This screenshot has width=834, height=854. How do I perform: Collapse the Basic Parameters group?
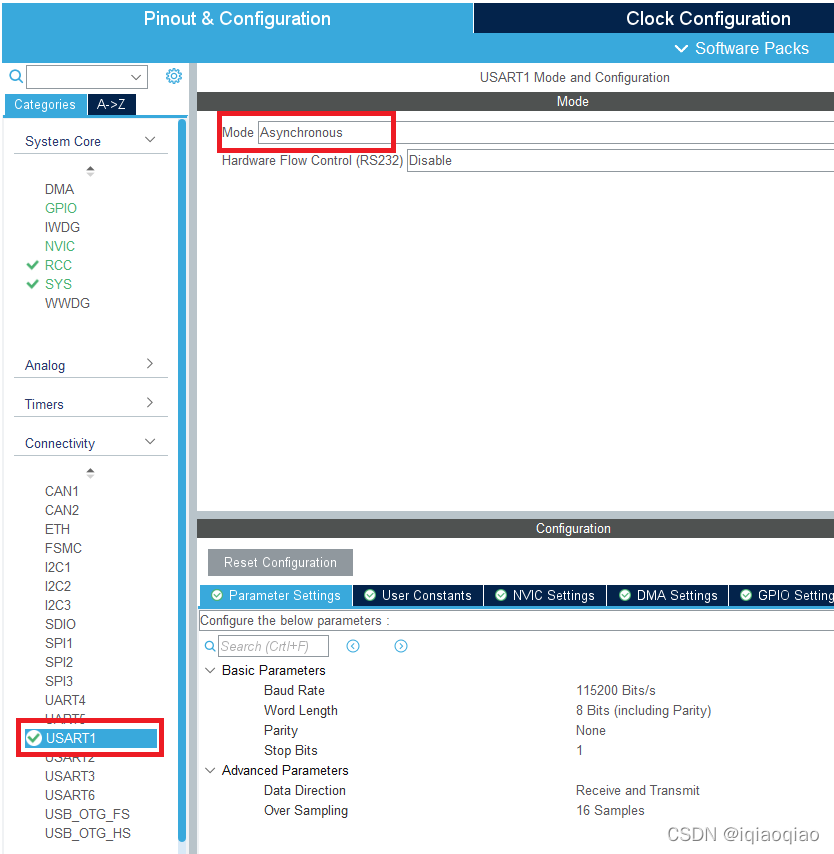(210, 670)
